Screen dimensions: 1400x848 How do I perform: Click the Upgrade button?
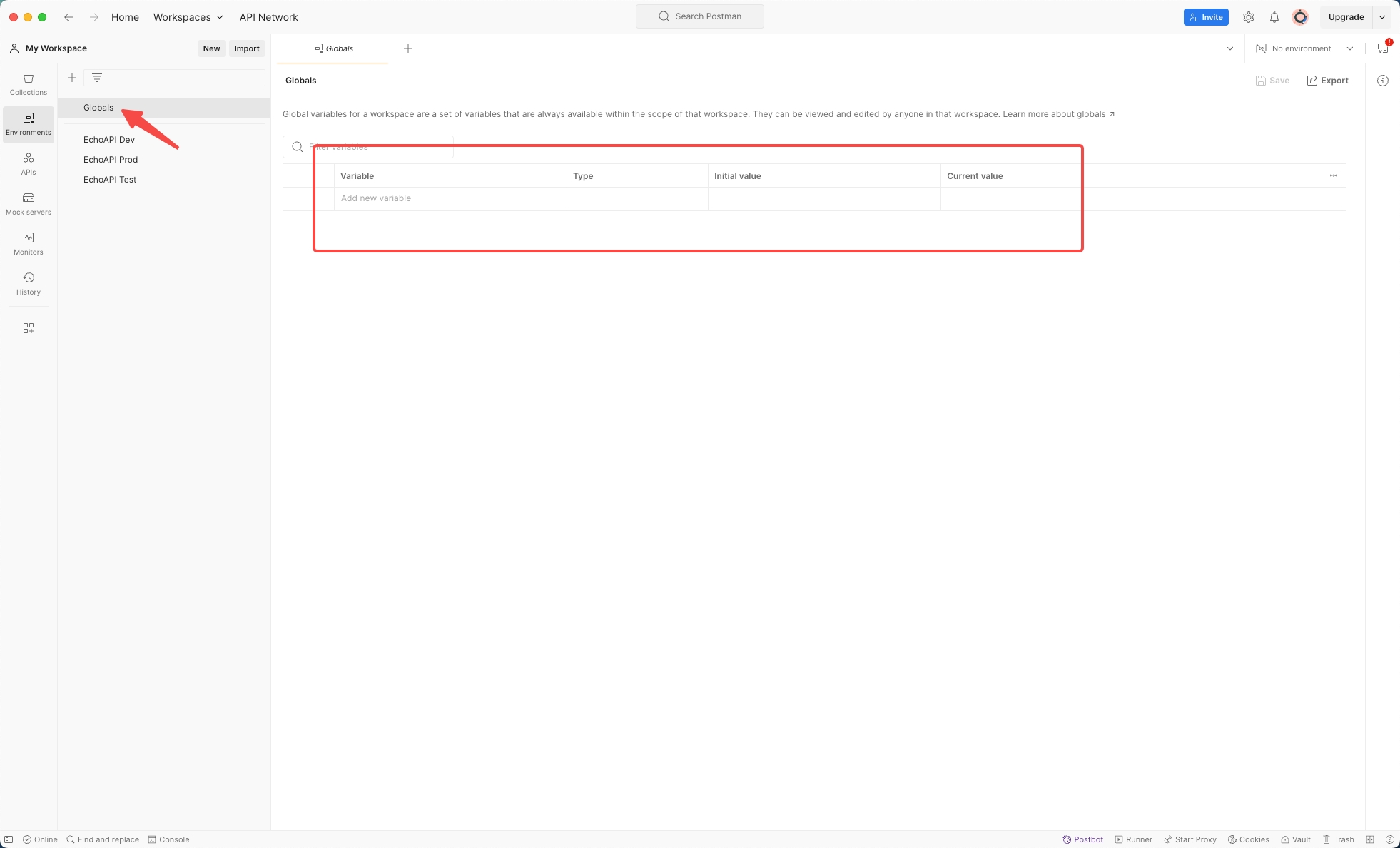click(x=1346, y=17)
